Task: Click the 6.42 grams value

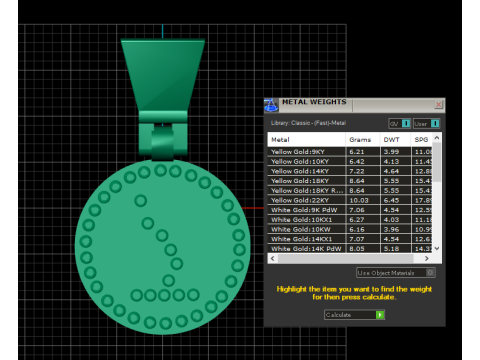Action: [357, 161]
